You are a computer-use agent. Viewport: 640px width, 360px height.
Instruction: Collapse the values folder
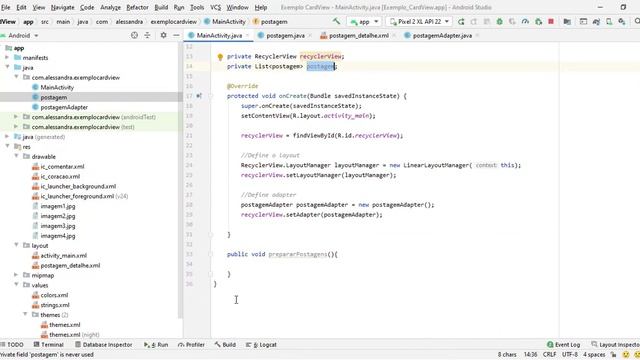pos(16,285)
